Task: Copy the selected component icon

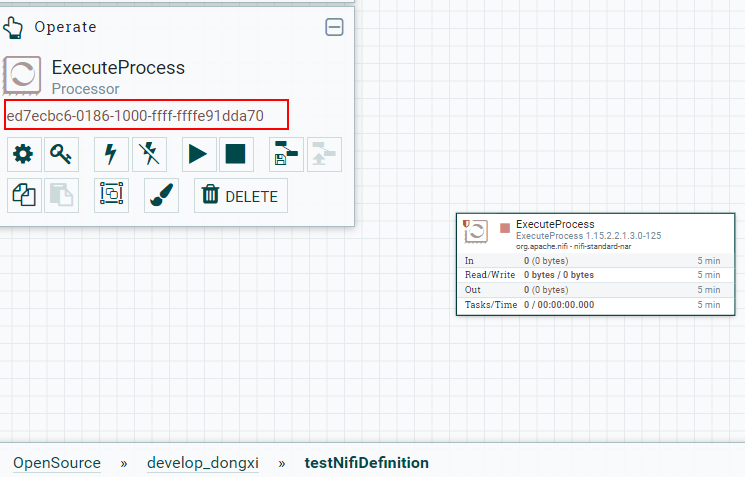Action: click(24, 195)
